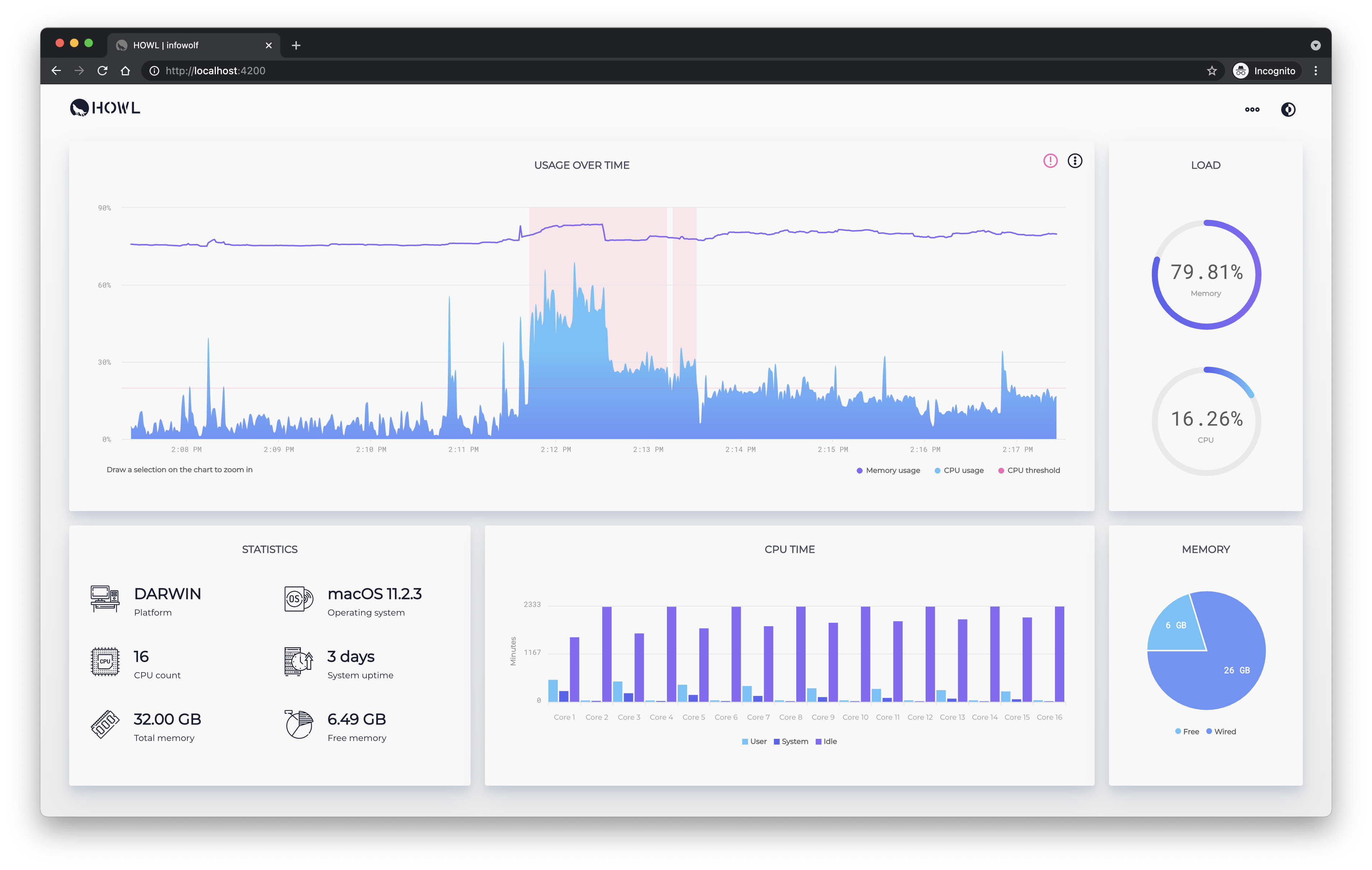
Task: Click the 32.00 GB total memory value
Action: 168,719
